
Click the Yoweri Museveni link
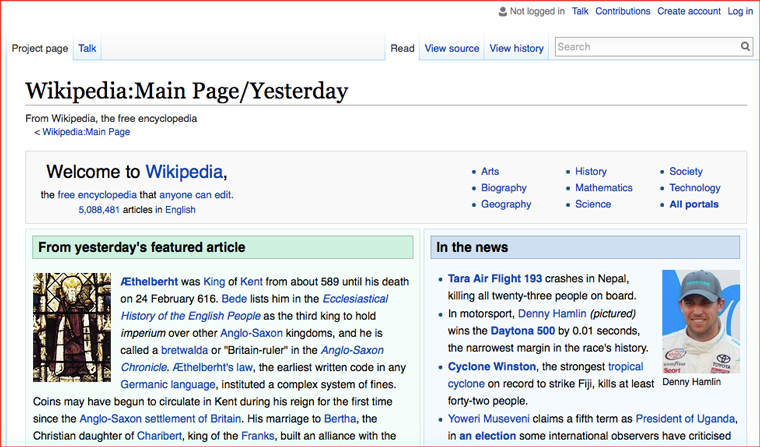(x=489, y=419)
